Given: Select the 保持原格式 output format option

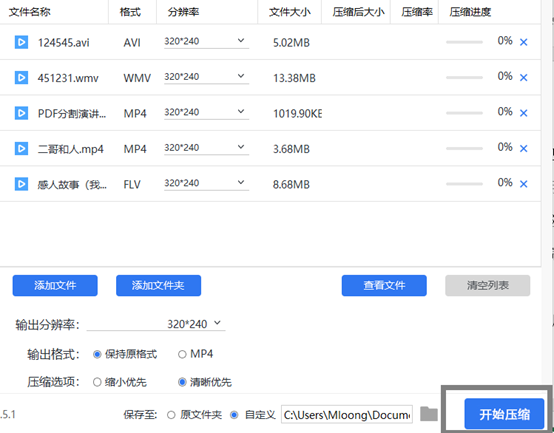Looking at the screenshot, I should click(97, 354).
